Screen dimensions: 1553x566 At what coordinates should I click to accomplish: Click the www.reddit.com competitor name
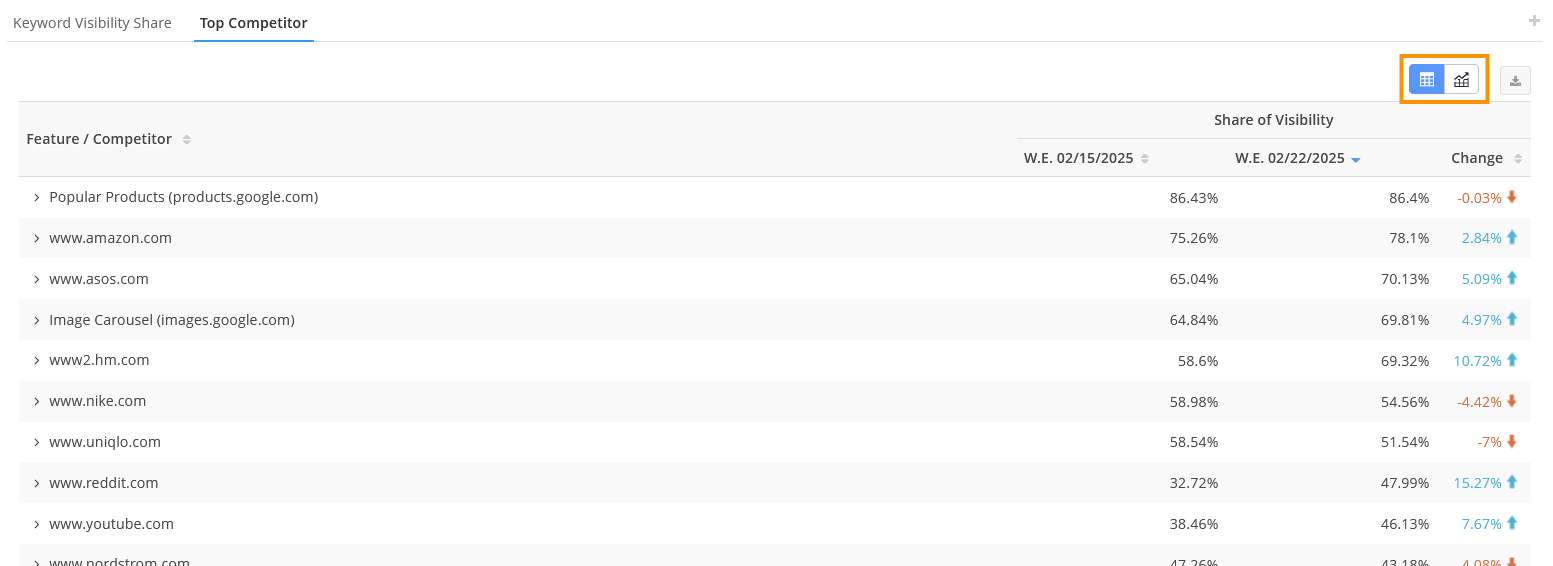[x=103, y=483]
